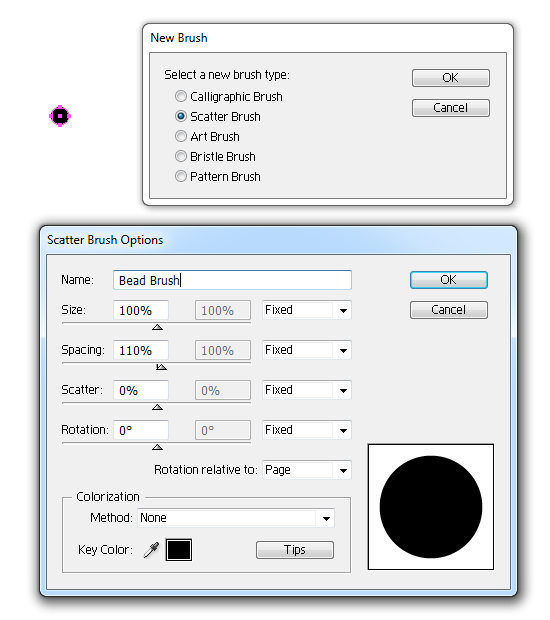Click the Size slider triangle handle

tap(157, 327)
